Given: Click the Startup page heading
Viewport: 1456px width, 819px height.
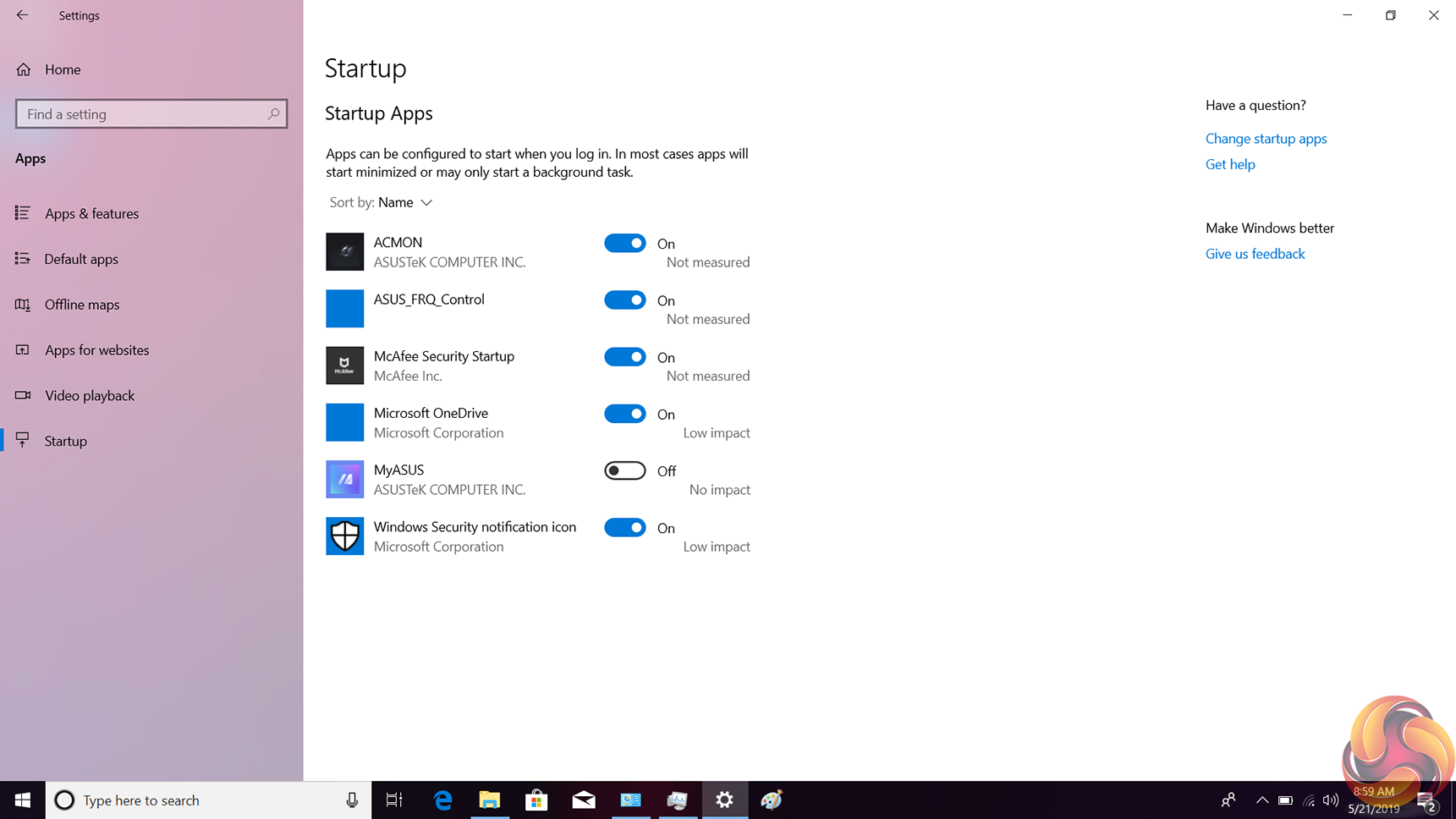Looking at the screenshot, I should (x=365, y=68).
